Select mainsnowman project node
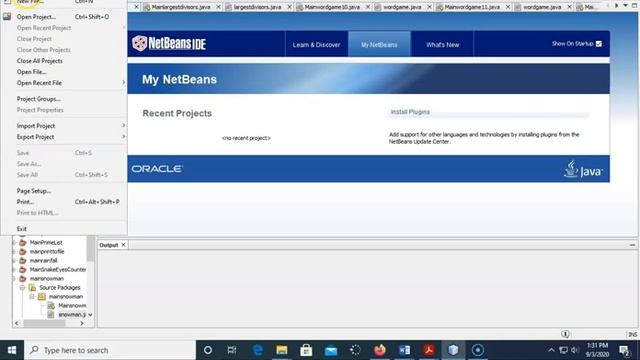 click(x=47, y=278)
